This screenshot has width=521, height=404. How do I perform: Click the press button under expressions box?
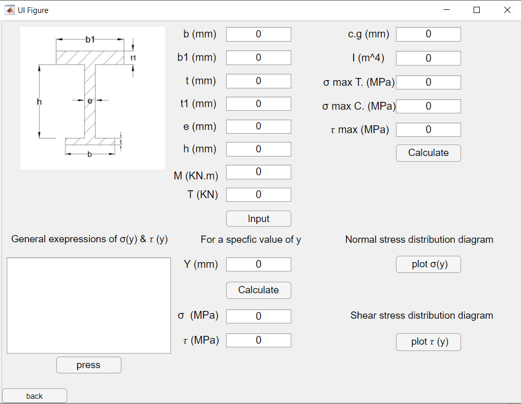tap(89, 365)
